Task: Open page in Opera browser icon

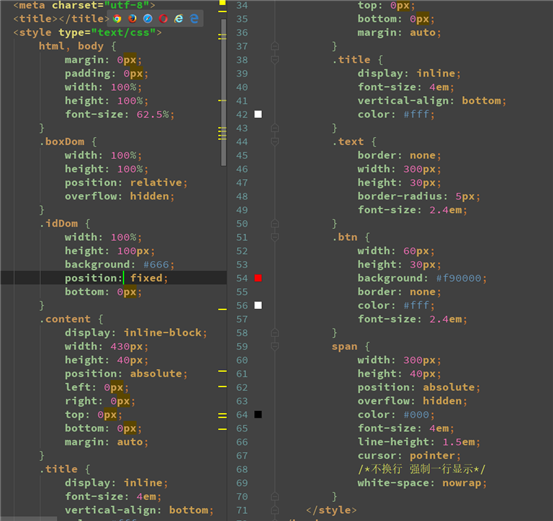Action: [163, 19]
